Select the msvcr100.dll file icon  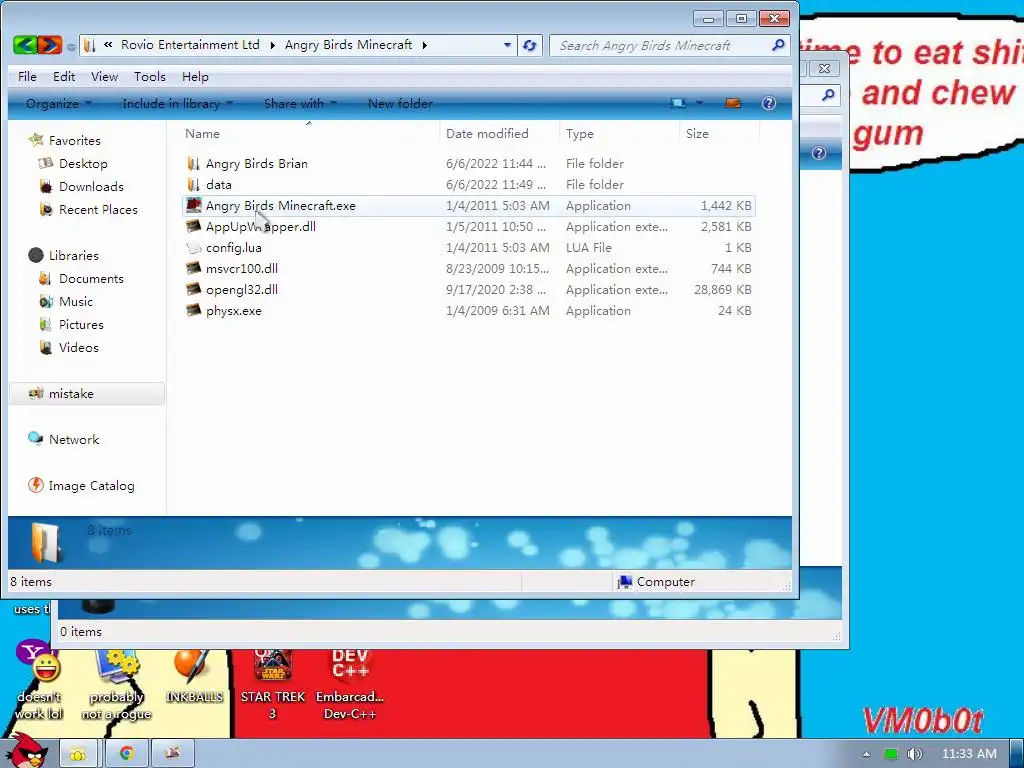(193, 268)
